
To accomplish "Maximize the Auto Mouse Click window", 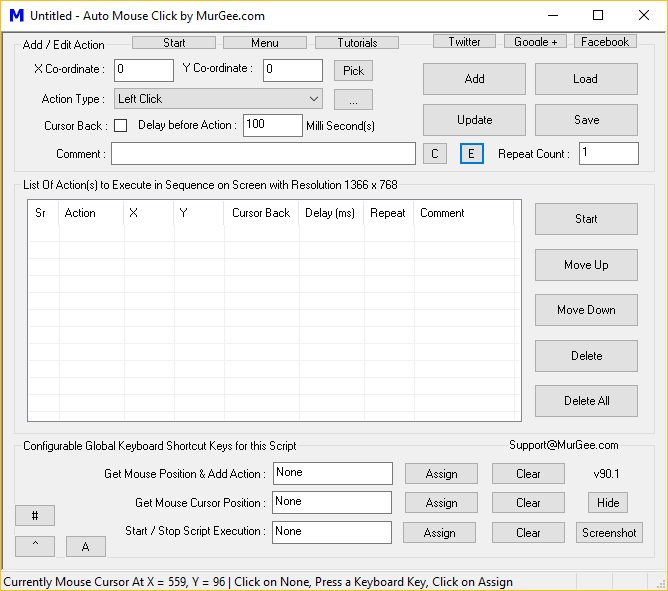I will pos(598,15).
